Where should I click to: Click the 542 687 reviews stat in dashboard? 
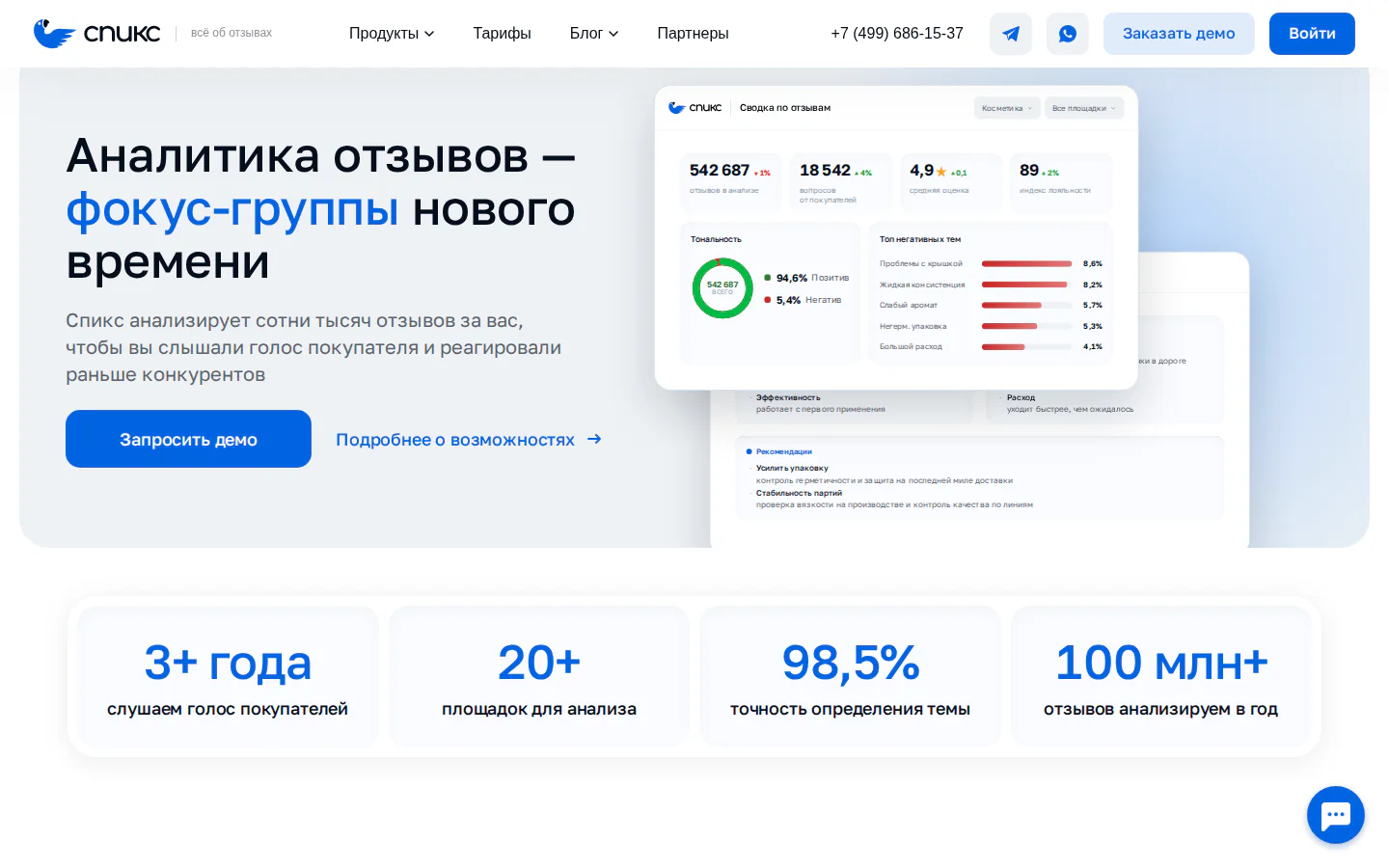(x=730, y=181)
